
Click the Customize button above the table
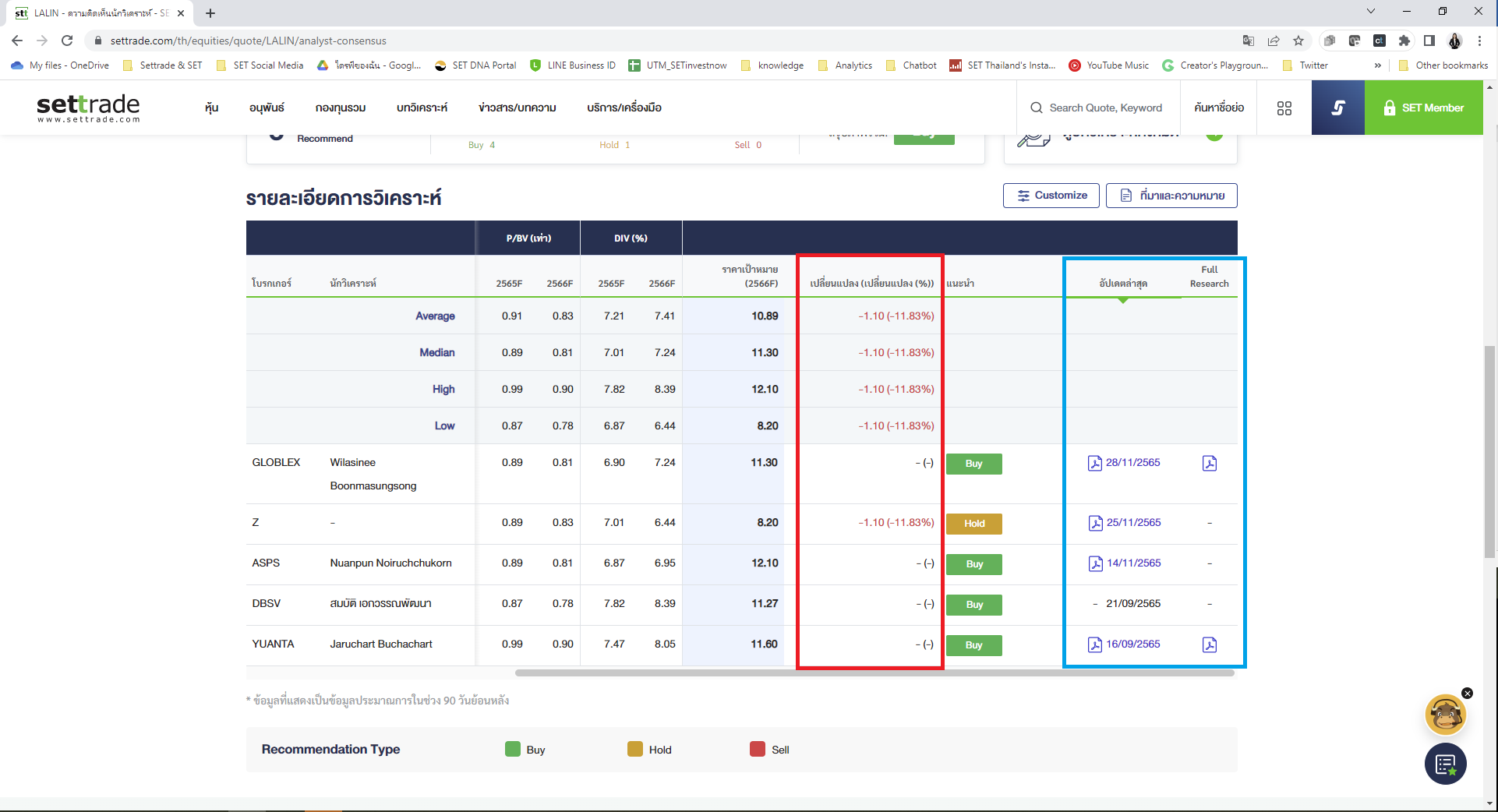(1051, 196)
